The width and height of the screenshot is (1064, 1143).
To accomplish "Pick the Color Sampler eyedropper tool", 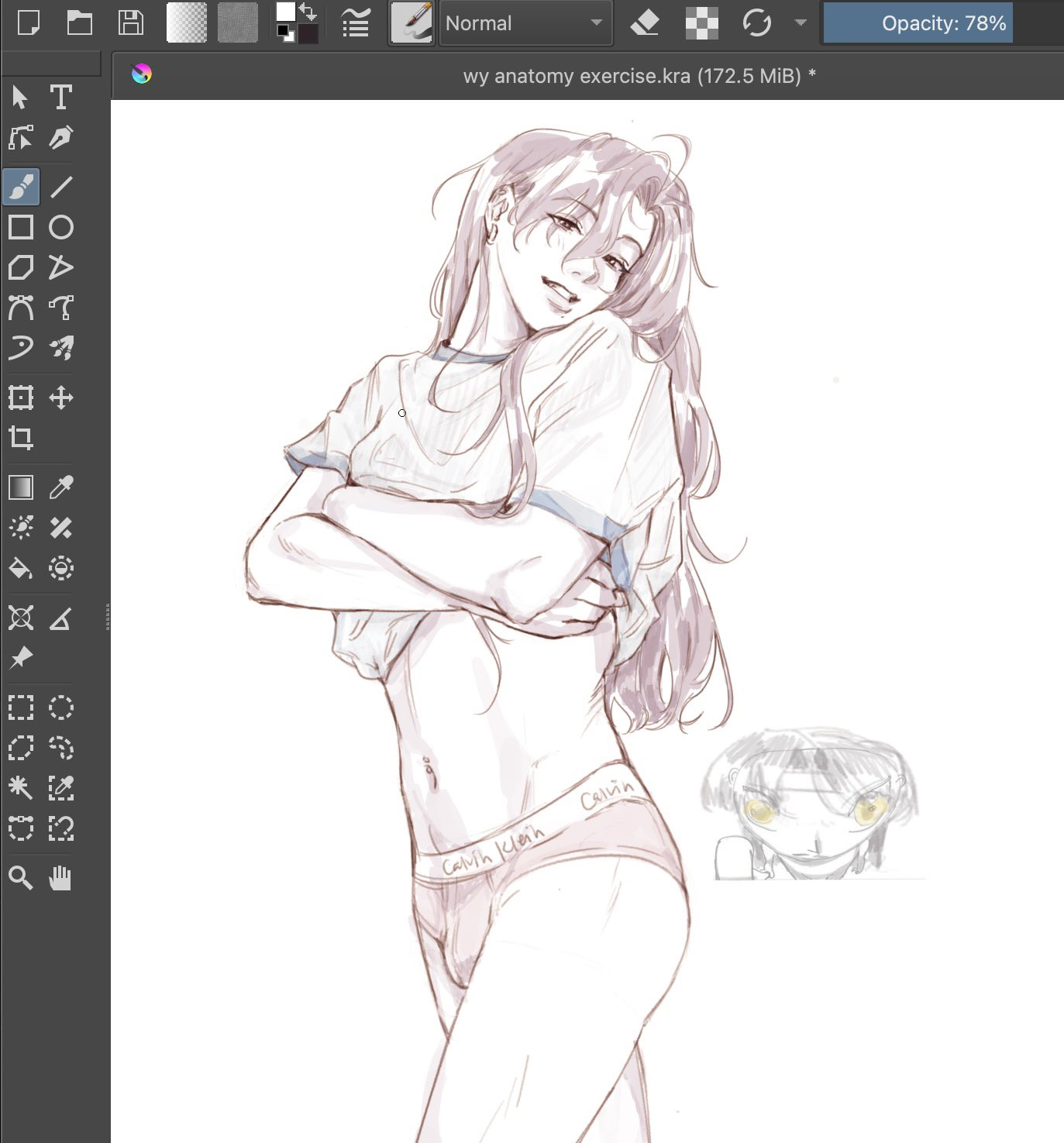I will click(61, 487).
